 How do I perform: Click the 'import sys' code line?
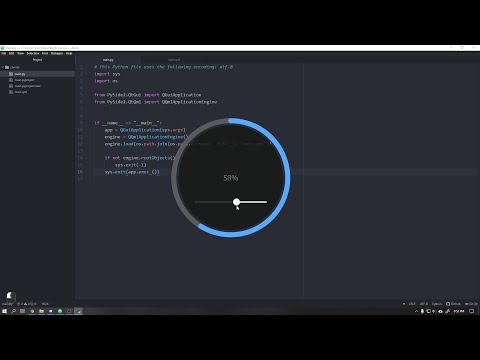(107, 74)
